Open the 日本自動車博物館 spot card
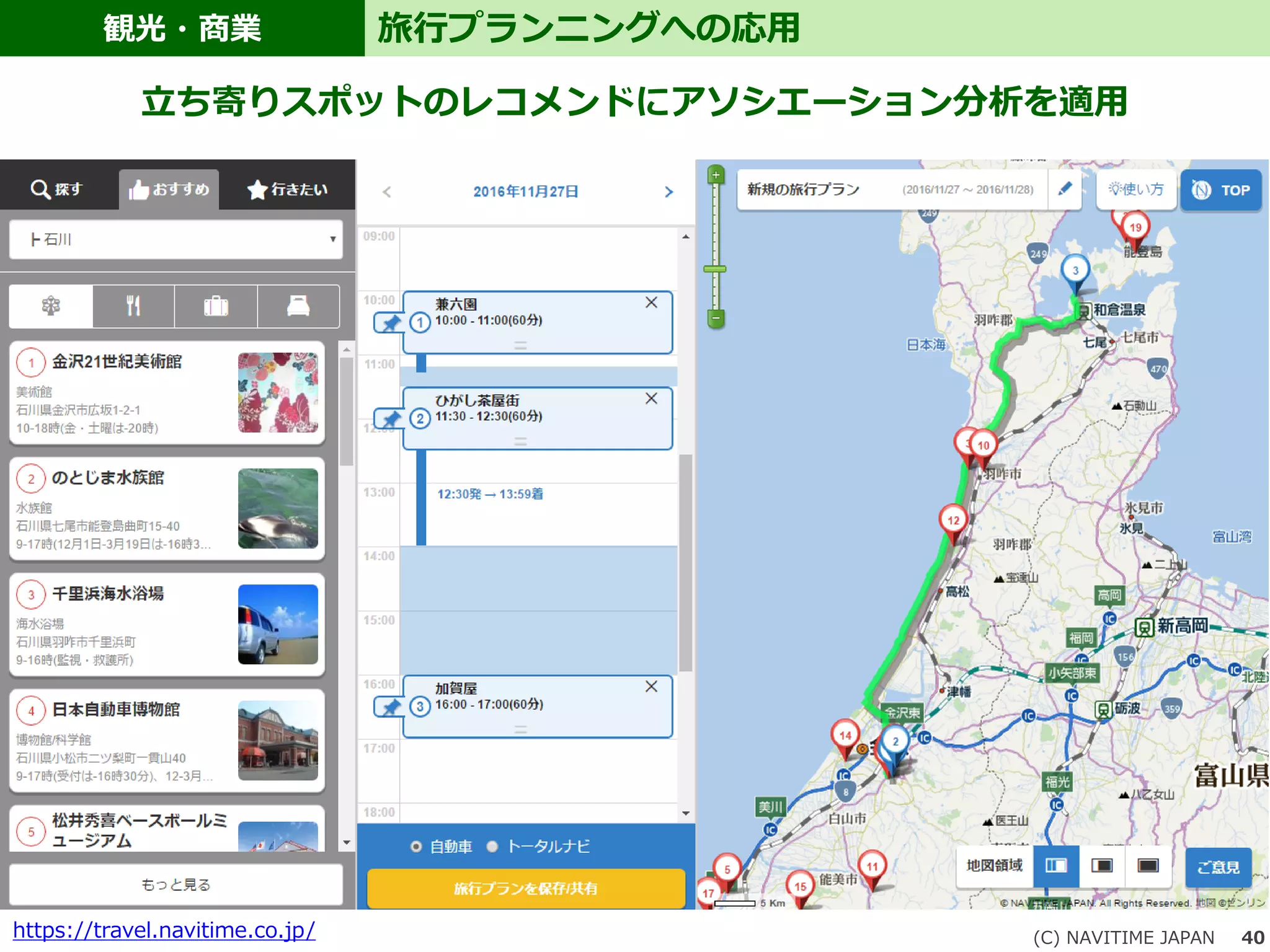 point(167,741)
